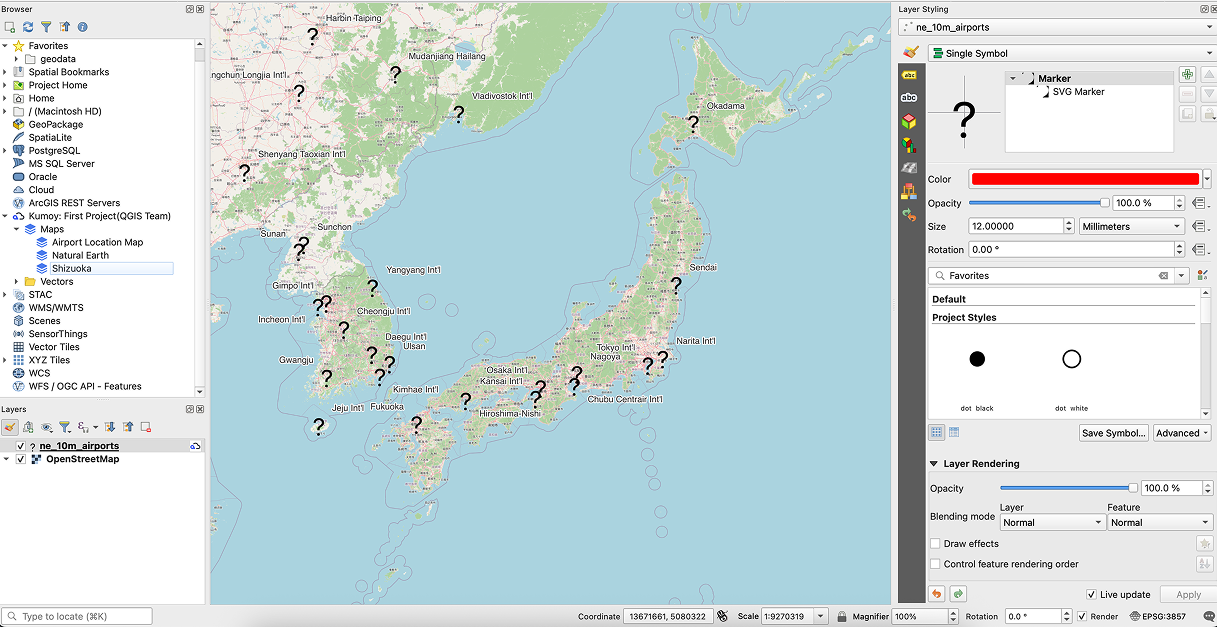The height and width of the screenshot is (627, 1217).
Task: Open the styling History tab icon
Action: (909, 214)
